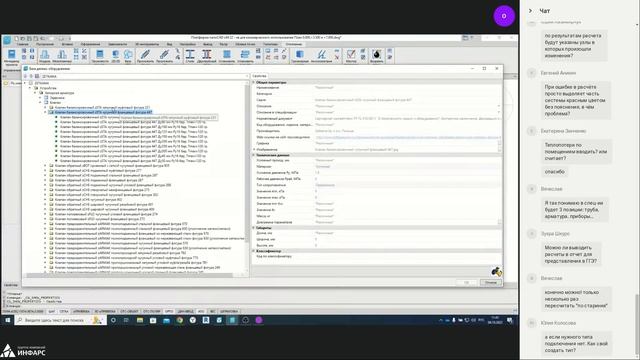Click the valve picture icon in dialog corner
Image resolution: width=640 pixels, height=360 pixels.
496,271
